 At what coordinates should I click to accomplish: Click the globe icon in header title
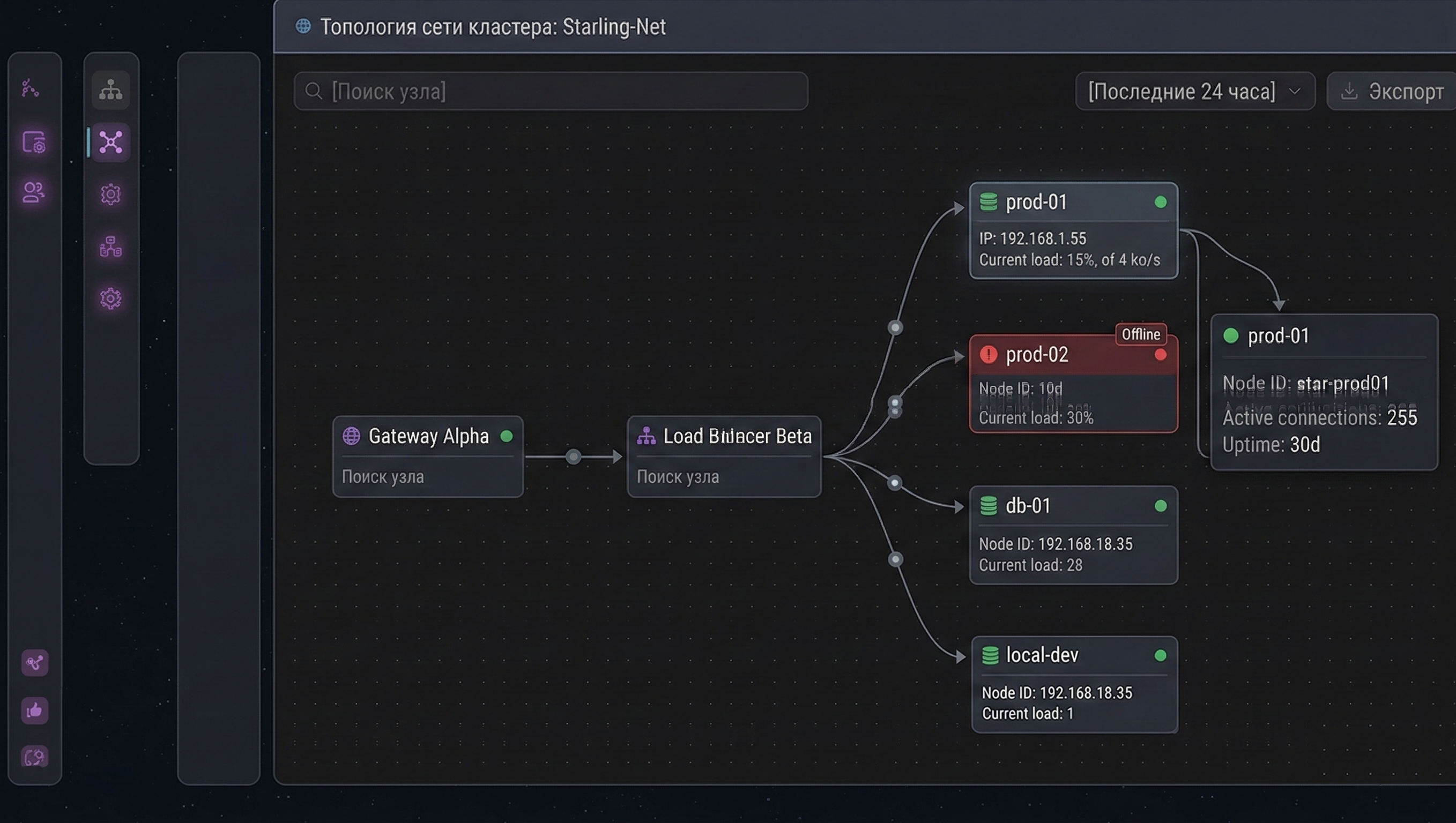click(303, 26)
